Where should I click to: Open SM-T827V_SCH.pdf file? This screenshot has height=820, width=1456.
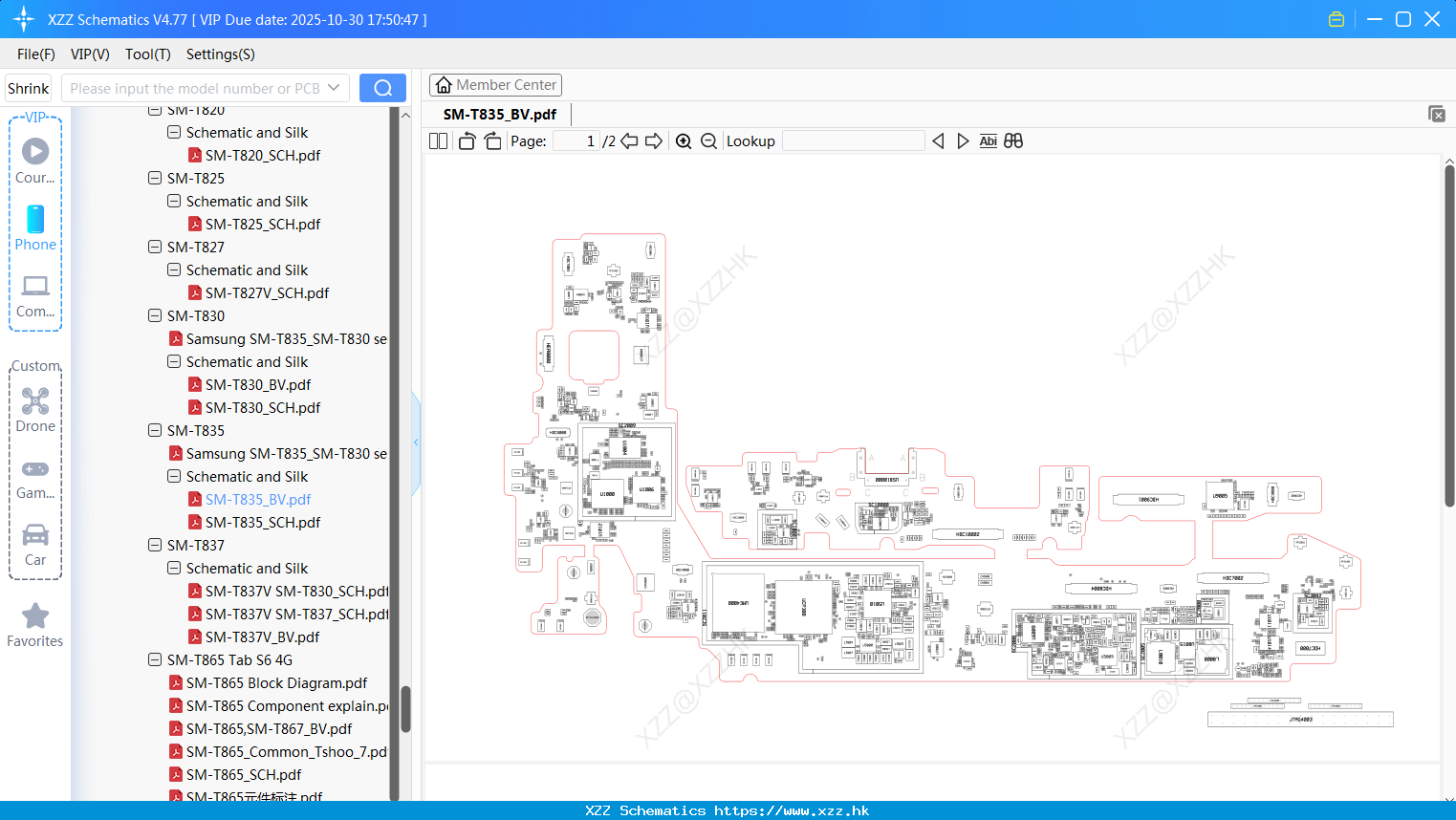click(x=267, y=292)
